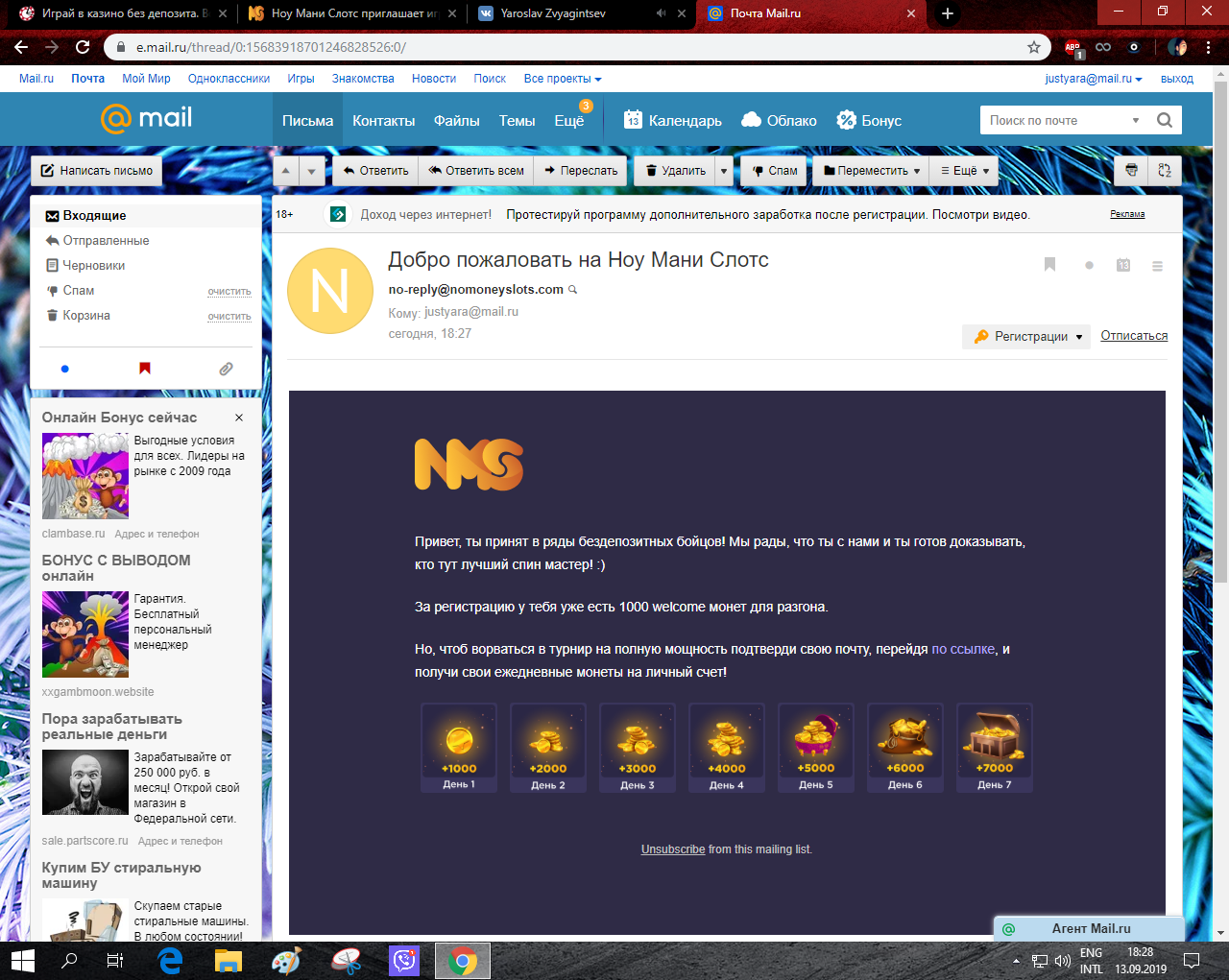The height and width of the screenshot is (980, 1229).
Task: Bookmark this page with the star icon
Action: (x=1034, y=47)
